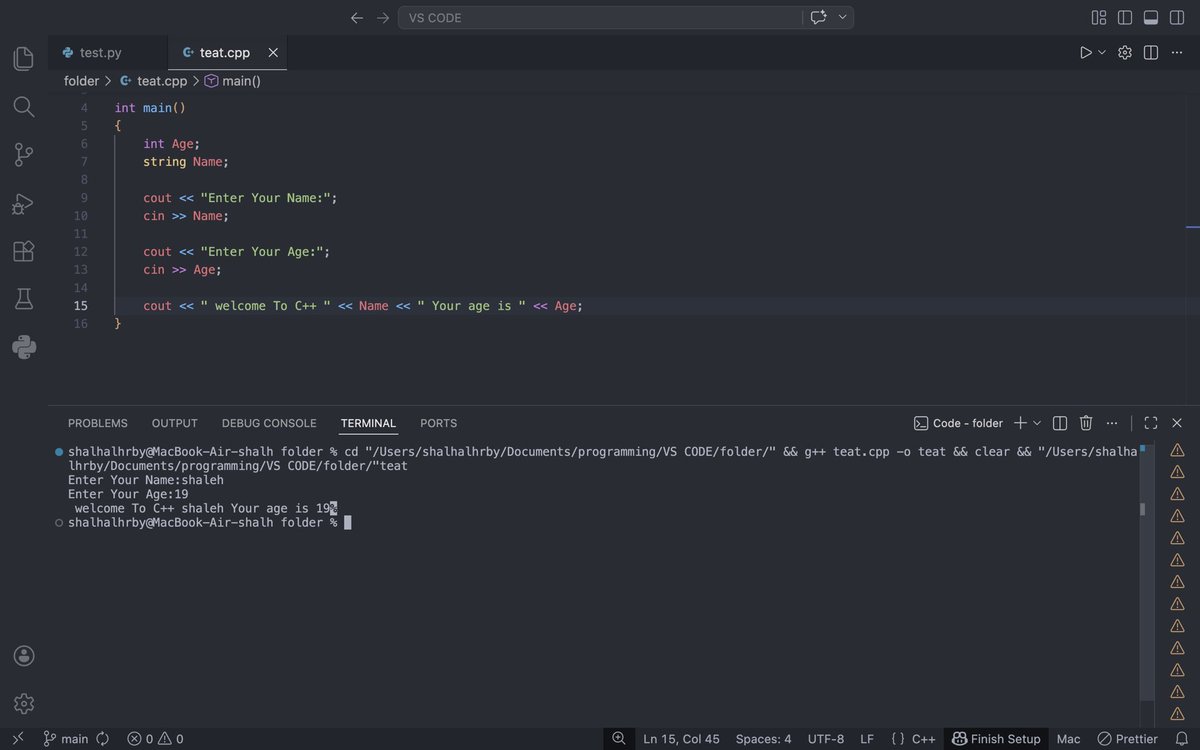Image resolution: width=1200 pixels, height=750 pixels.
Task: Open the folder breadcrumb
Action: click(81, 81)
